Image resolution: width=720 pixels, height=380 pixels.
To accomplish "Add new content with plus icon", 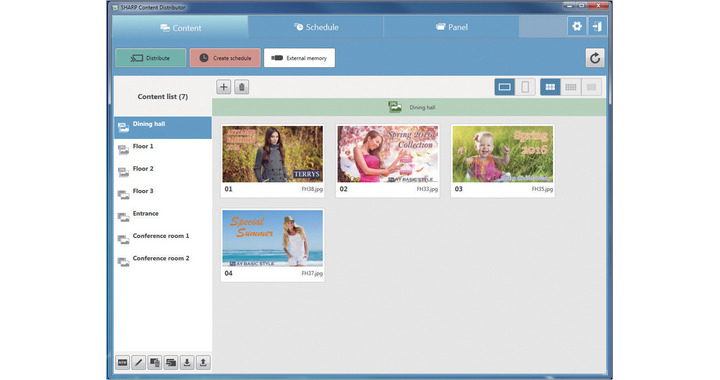I will tap(224, 87).
